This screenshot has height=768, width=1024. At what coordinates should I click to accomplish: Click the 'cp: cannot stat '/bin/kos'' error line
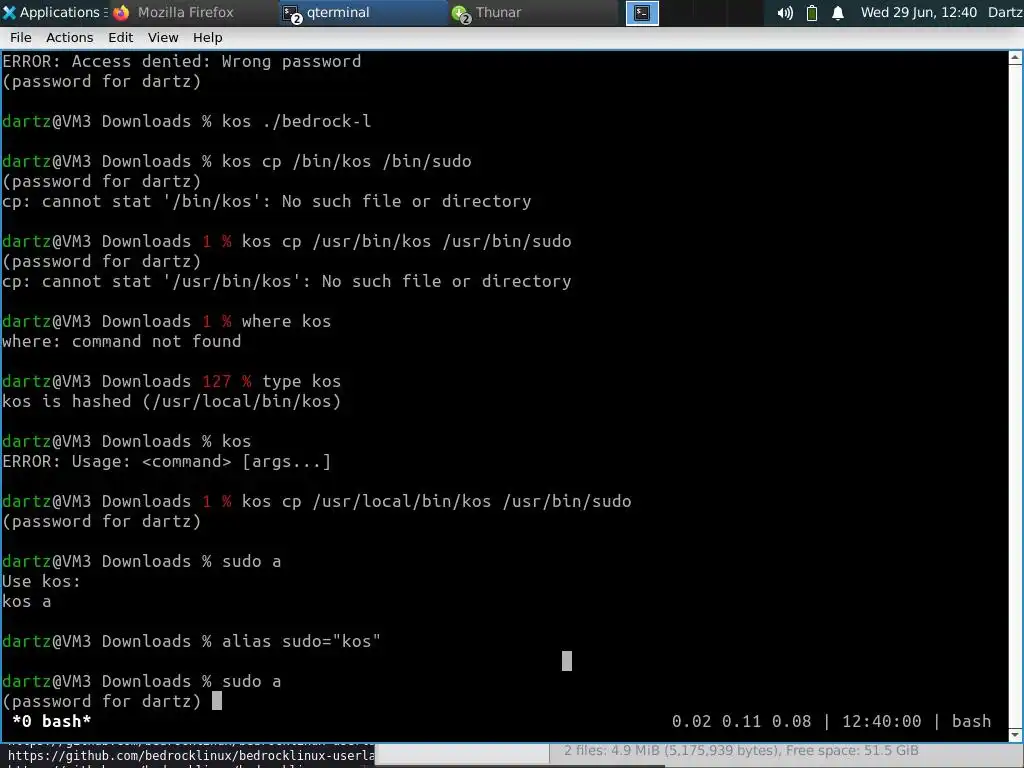267,201
